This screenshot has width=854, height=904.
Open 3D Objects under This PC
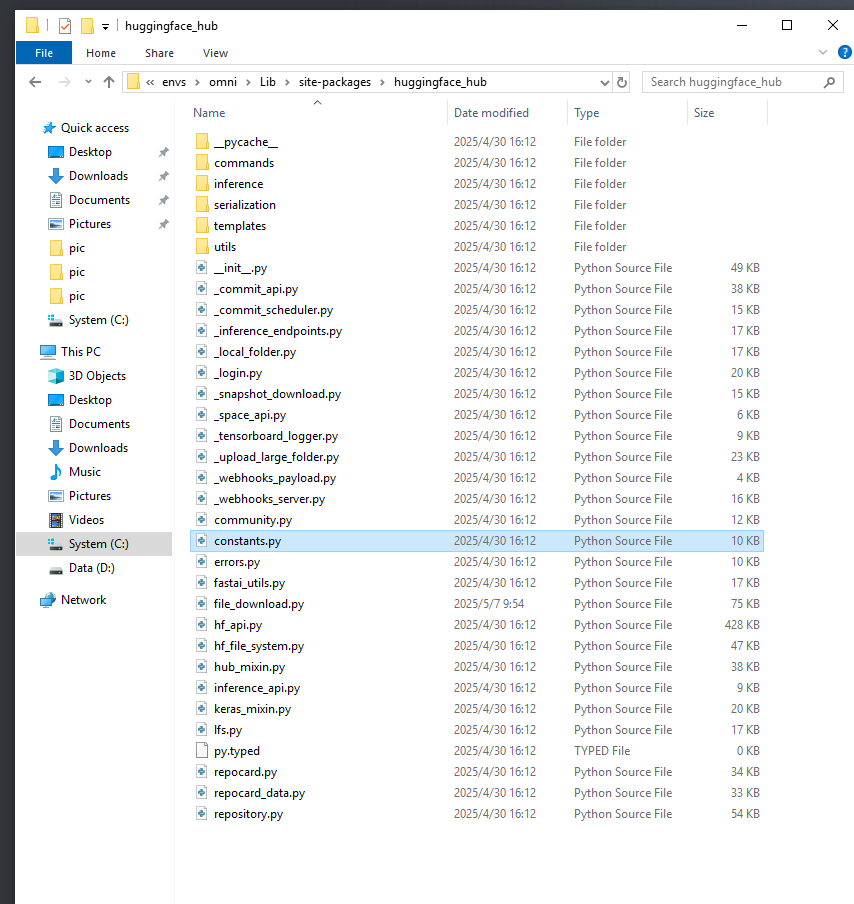coord(97,376)
